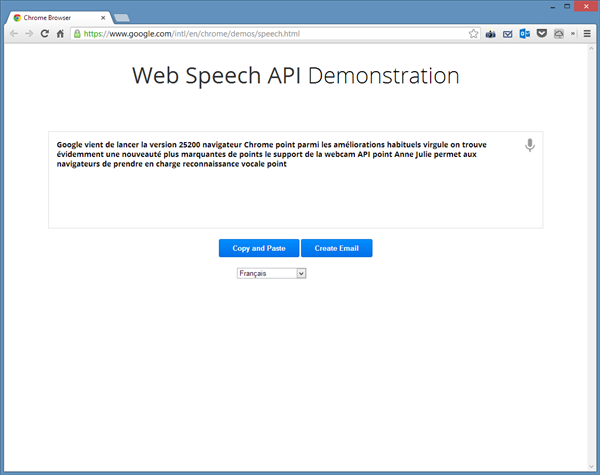Image resolution: width=600 pixels, height=475 pixels.
Task: Reload the page
Action: [45, 33]
